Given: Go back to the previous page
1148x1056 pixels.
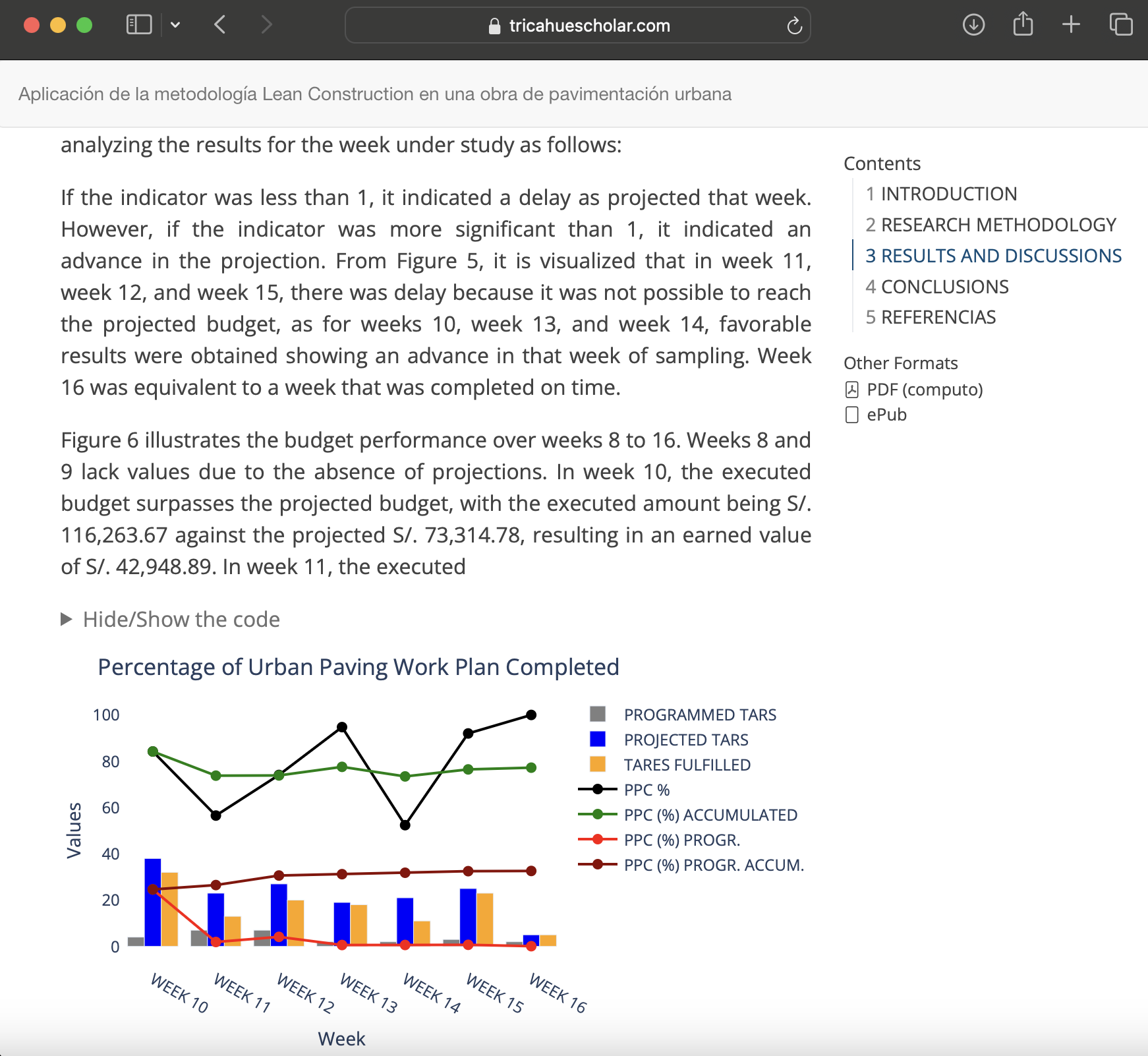Looking at the screenshot, I should click(220, 25).
